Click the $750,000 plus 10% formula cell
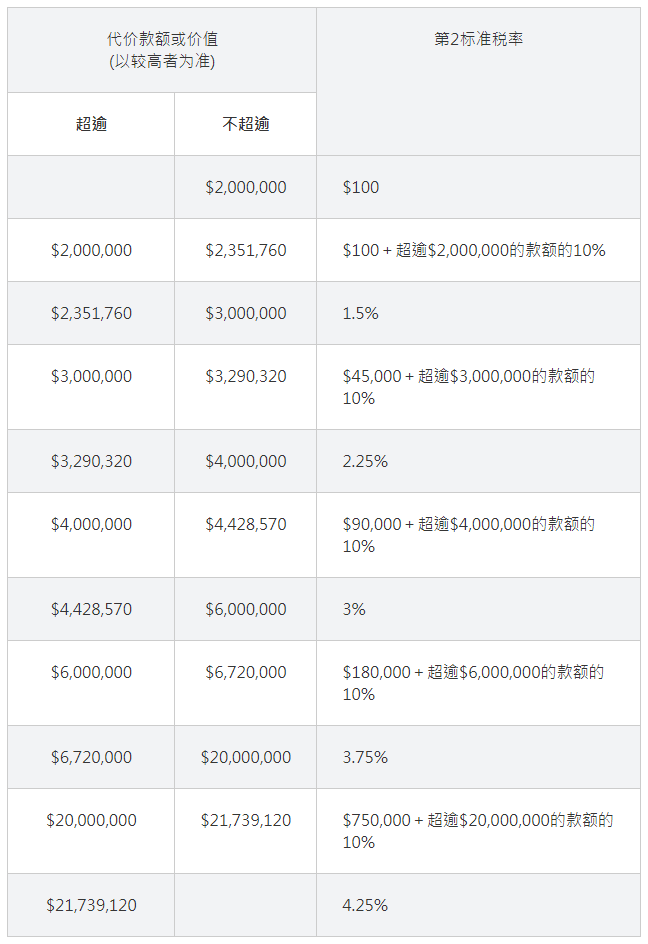The image size is (648, 944). point(478,831)
